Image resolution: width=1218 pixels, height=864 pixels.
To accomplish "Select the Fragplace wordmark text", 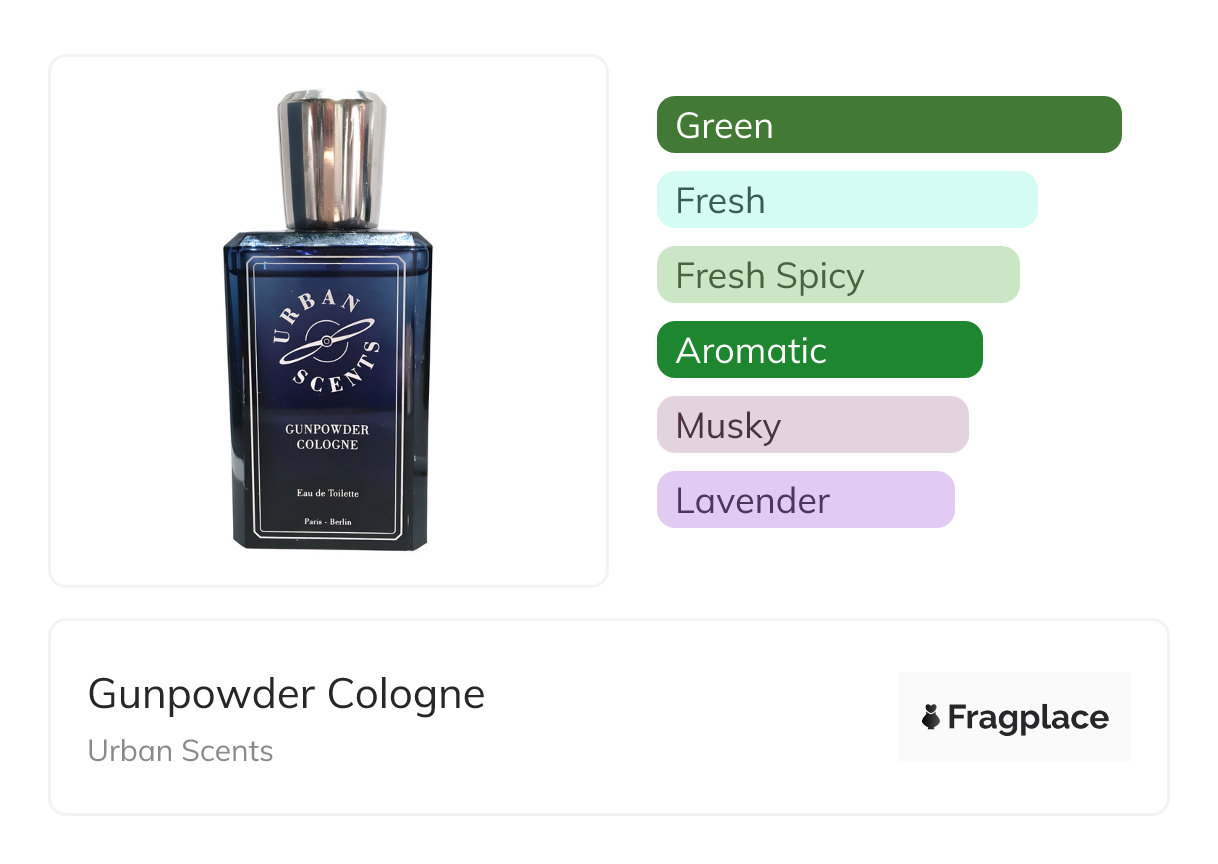I will (1028, 717).
